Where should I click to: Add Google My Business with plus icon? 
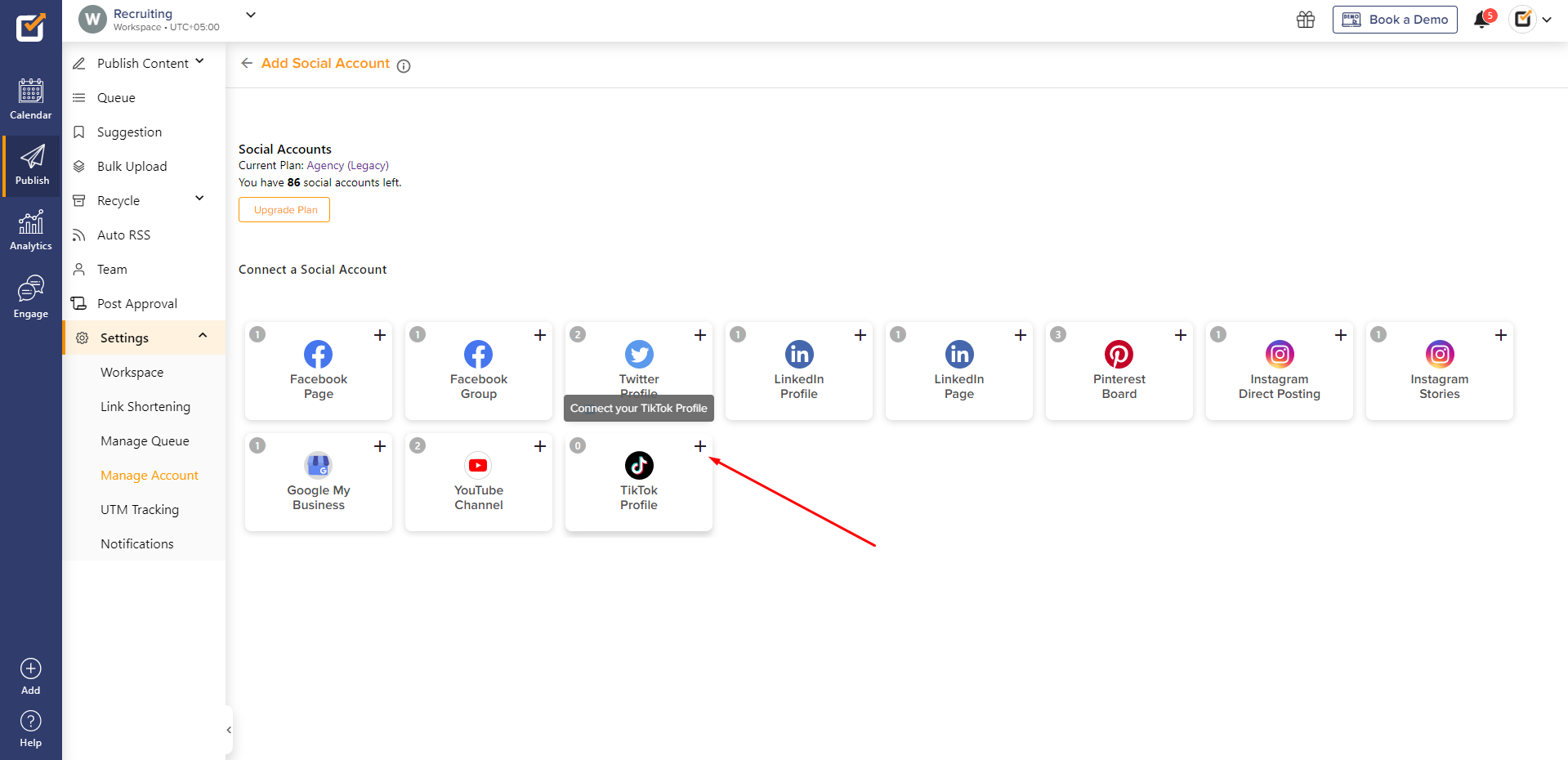tap(380, 446)
